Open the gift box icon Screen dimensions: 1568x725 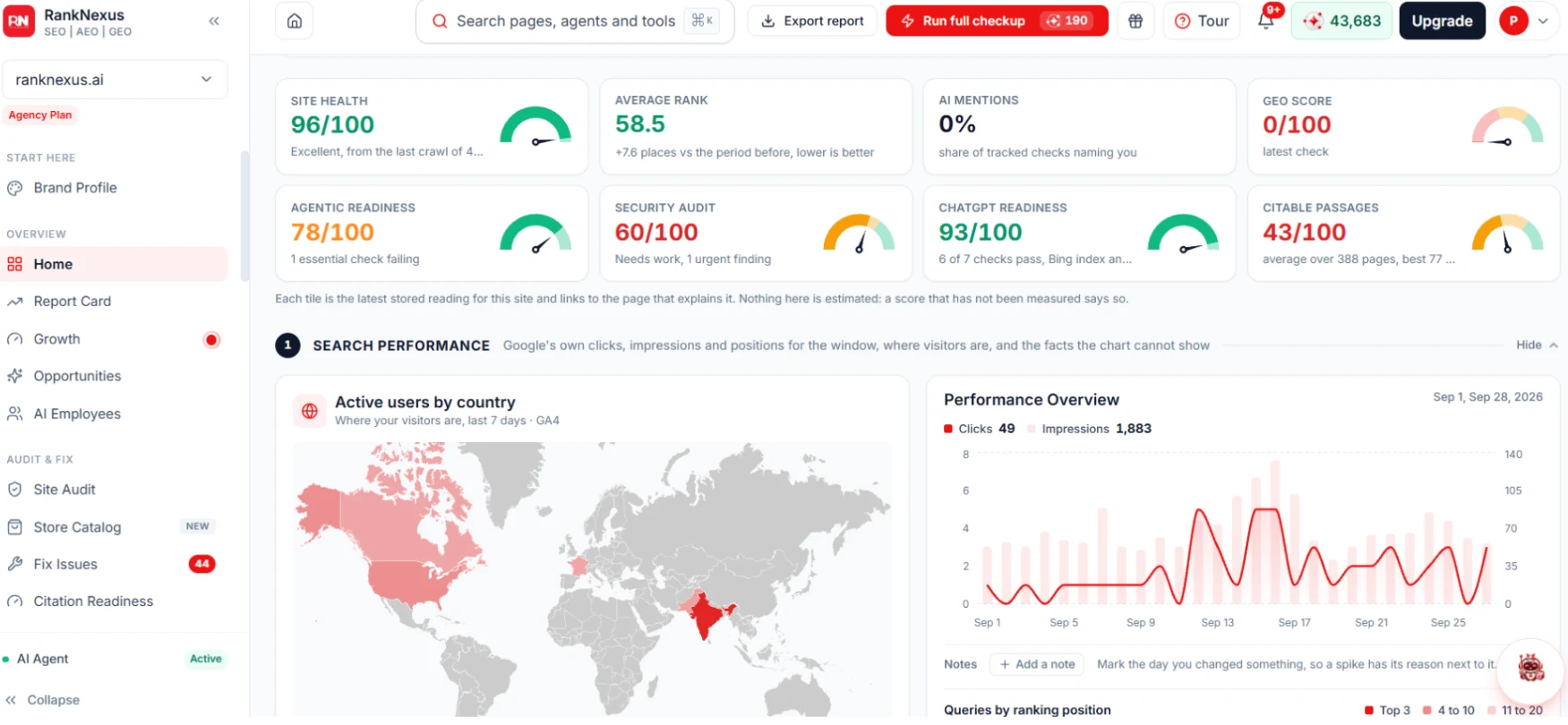(1135, 21)
